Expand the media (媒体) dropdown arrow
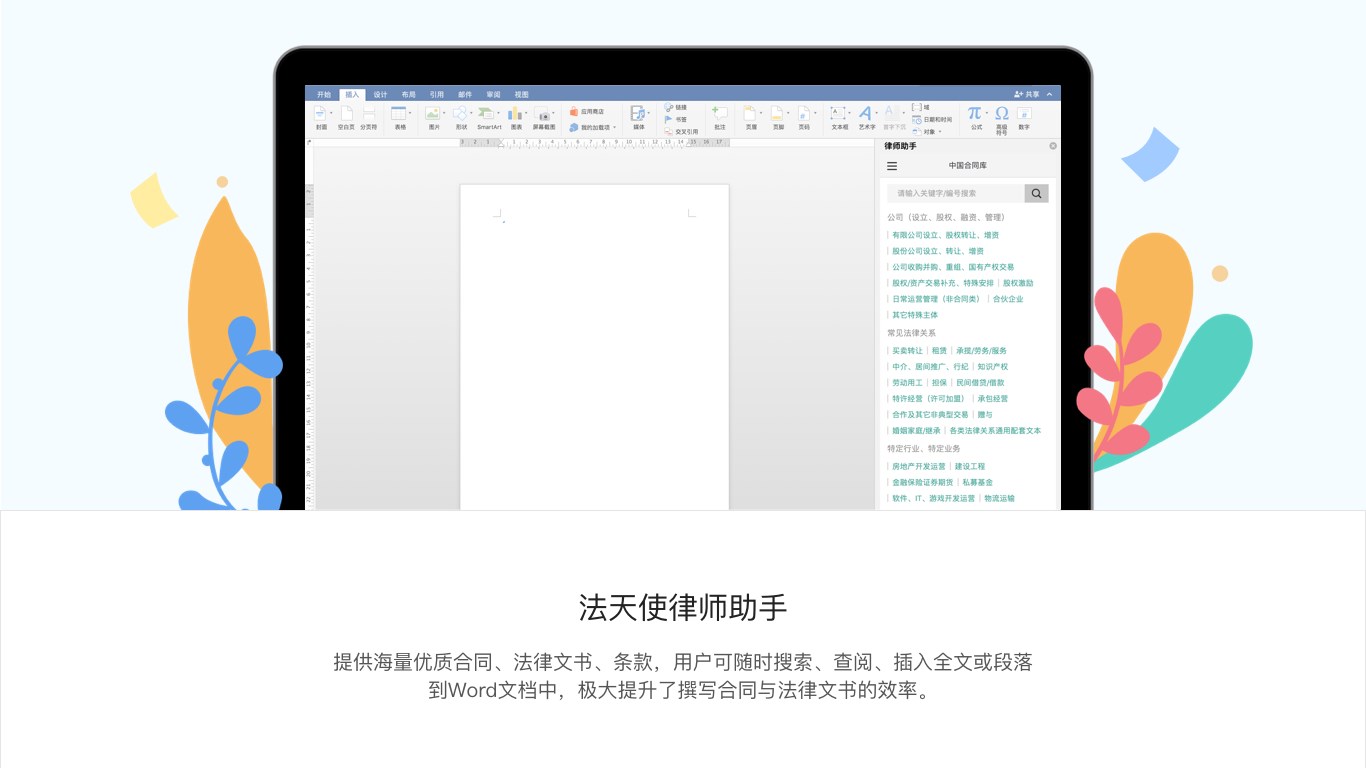 point(649,114)
